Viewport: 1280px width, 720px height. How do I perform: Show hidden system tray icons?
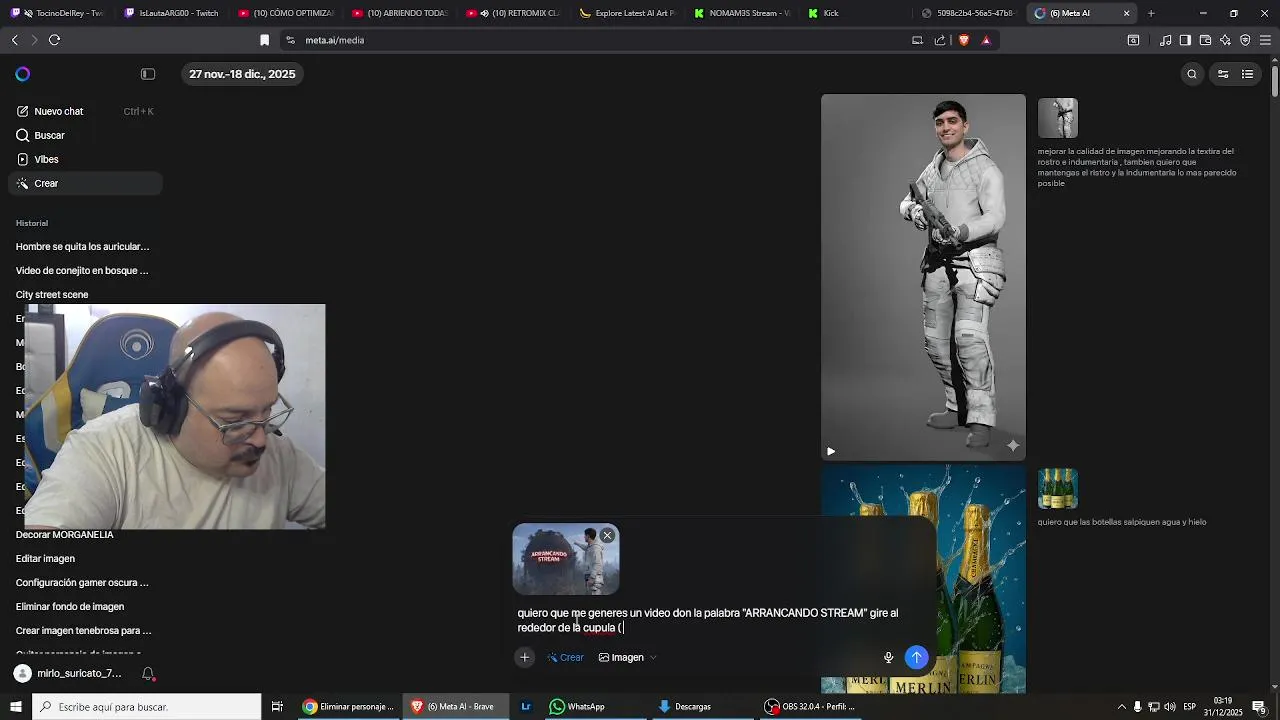pyautogui.click(x=1121, y=707)
